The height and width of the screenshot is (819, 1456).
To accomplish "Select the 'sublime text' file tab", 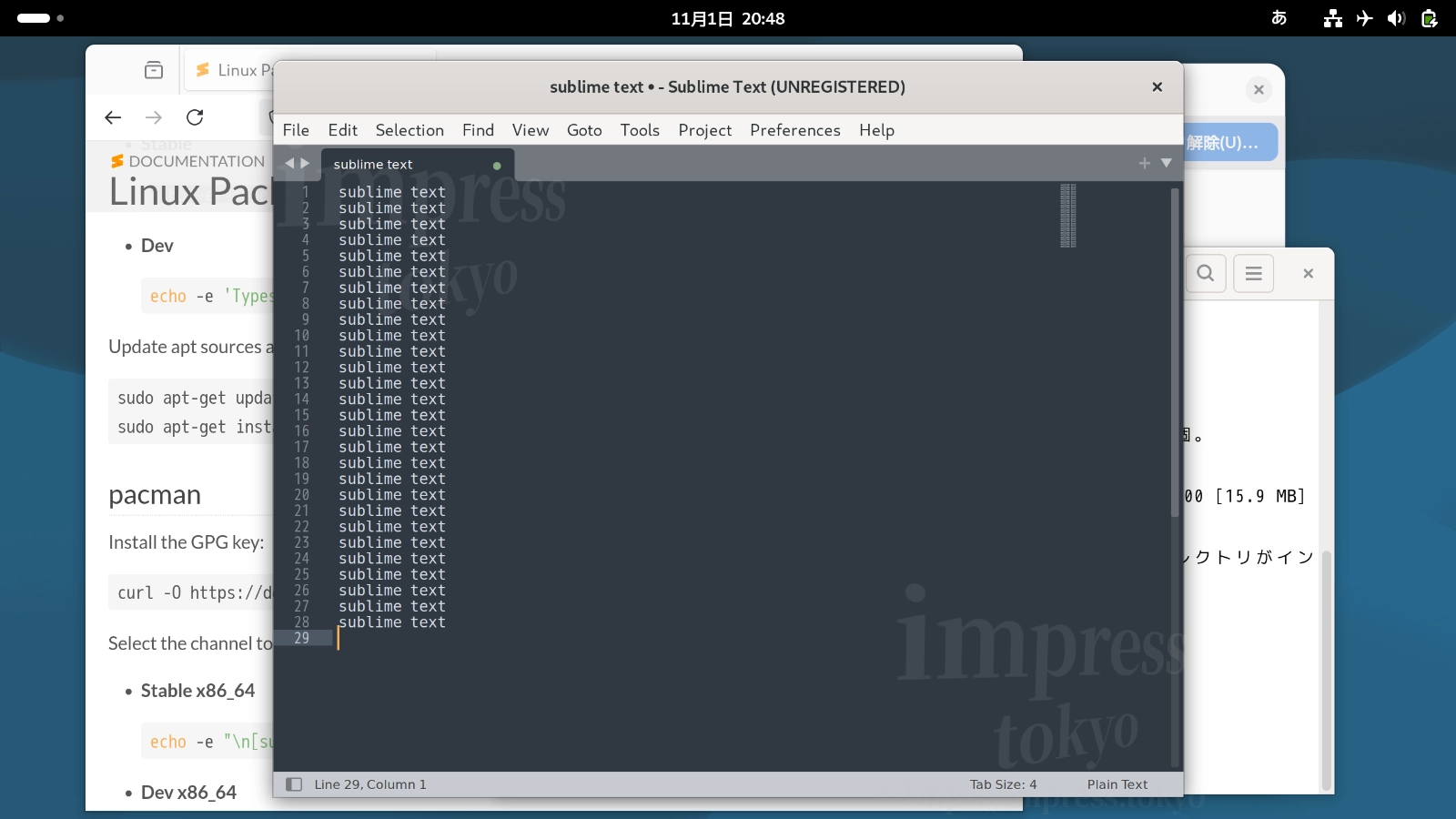I will 418,165.
